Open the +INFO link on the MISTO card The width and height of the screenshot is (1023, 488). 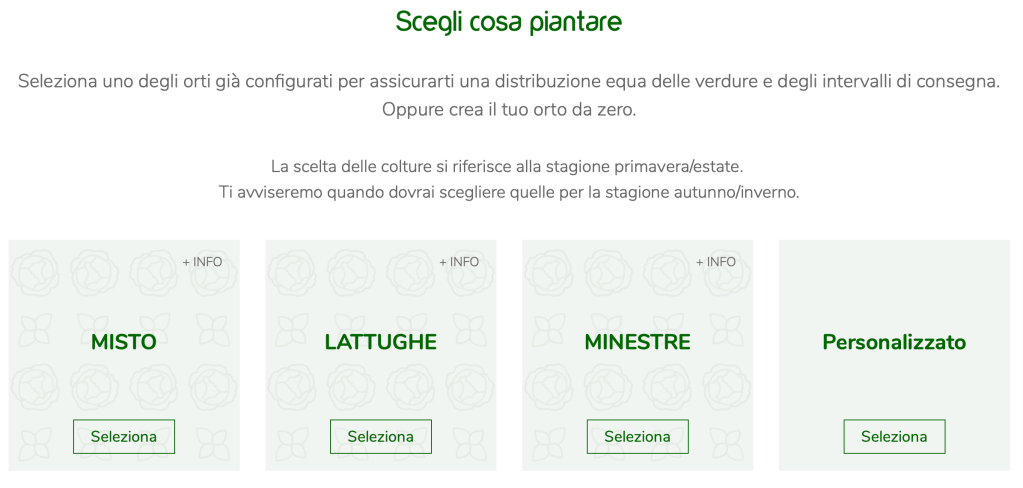(x=202, y=262)
